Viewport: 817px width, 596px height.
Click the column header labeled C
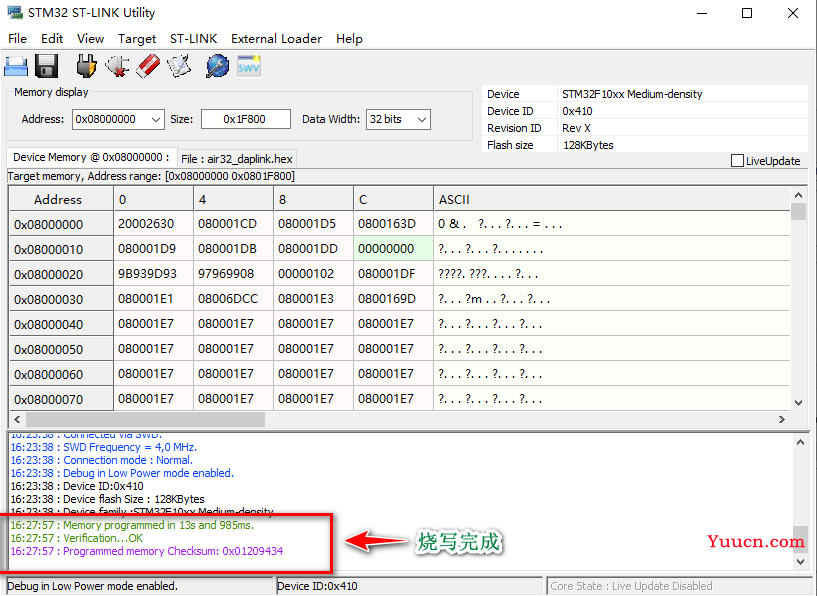(393, 199)
